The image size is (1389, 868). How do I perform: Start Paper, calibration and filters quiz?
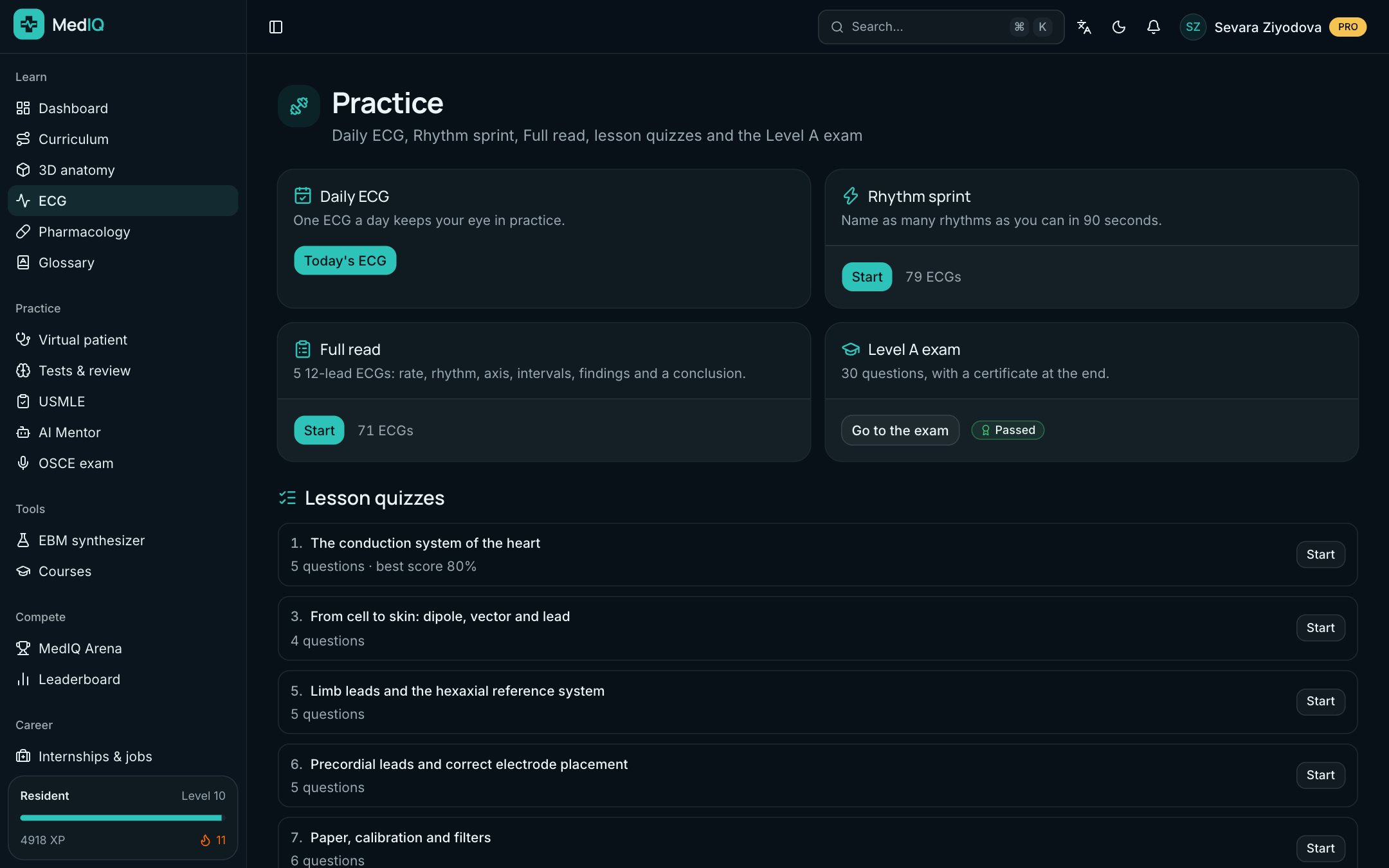pos(1320,848)
